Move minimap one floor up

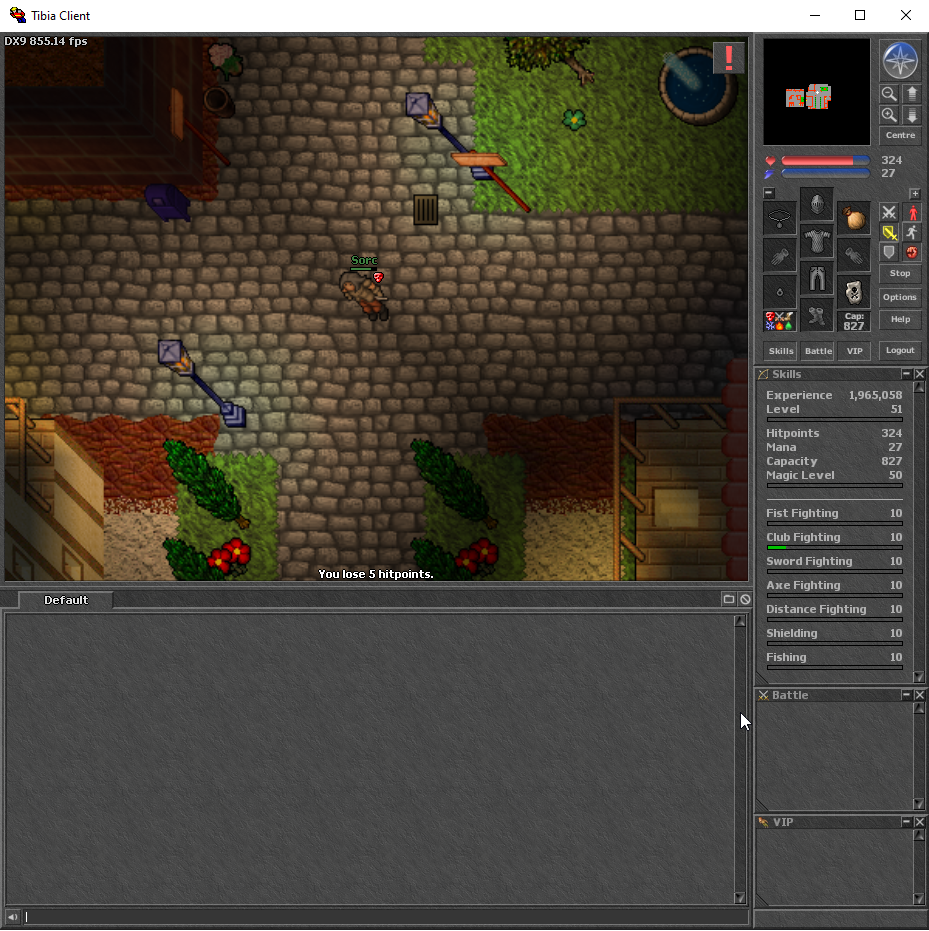click(x=912, y=94)
